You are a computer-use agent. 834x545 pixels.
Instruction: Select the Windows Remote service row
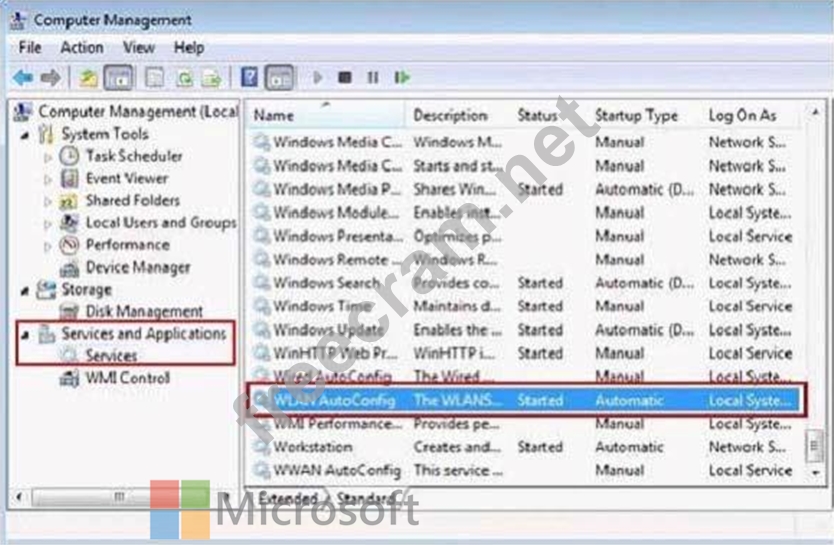point(524,259)
